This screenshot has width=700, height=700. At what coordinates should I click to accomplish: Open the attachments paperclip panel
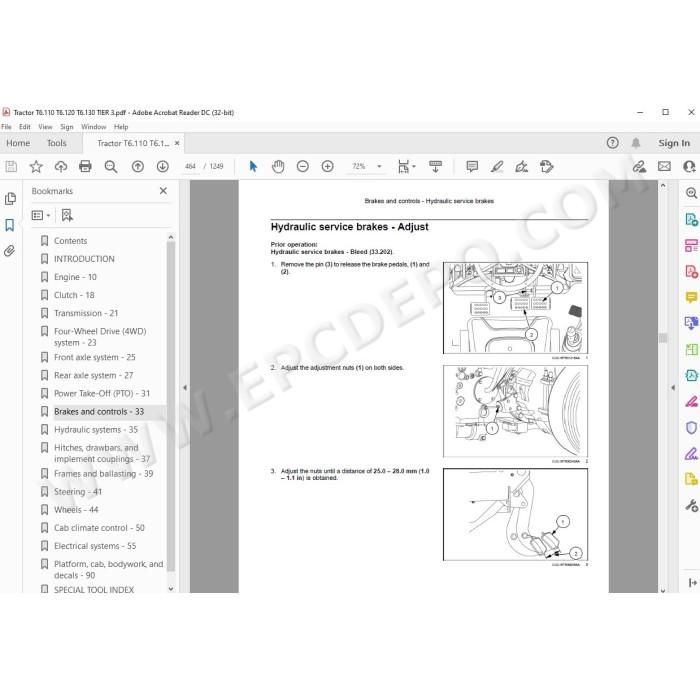pyautogui.click(x=10, y=251)
